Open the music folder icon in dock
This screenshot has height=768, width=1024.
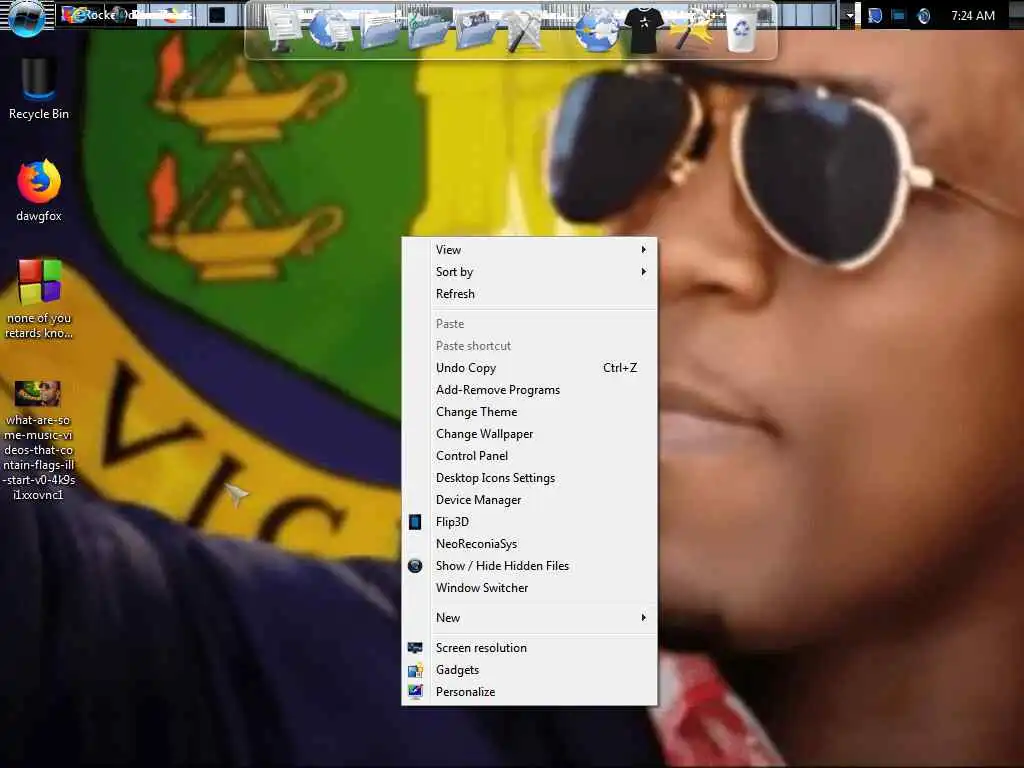pos(428,29)
